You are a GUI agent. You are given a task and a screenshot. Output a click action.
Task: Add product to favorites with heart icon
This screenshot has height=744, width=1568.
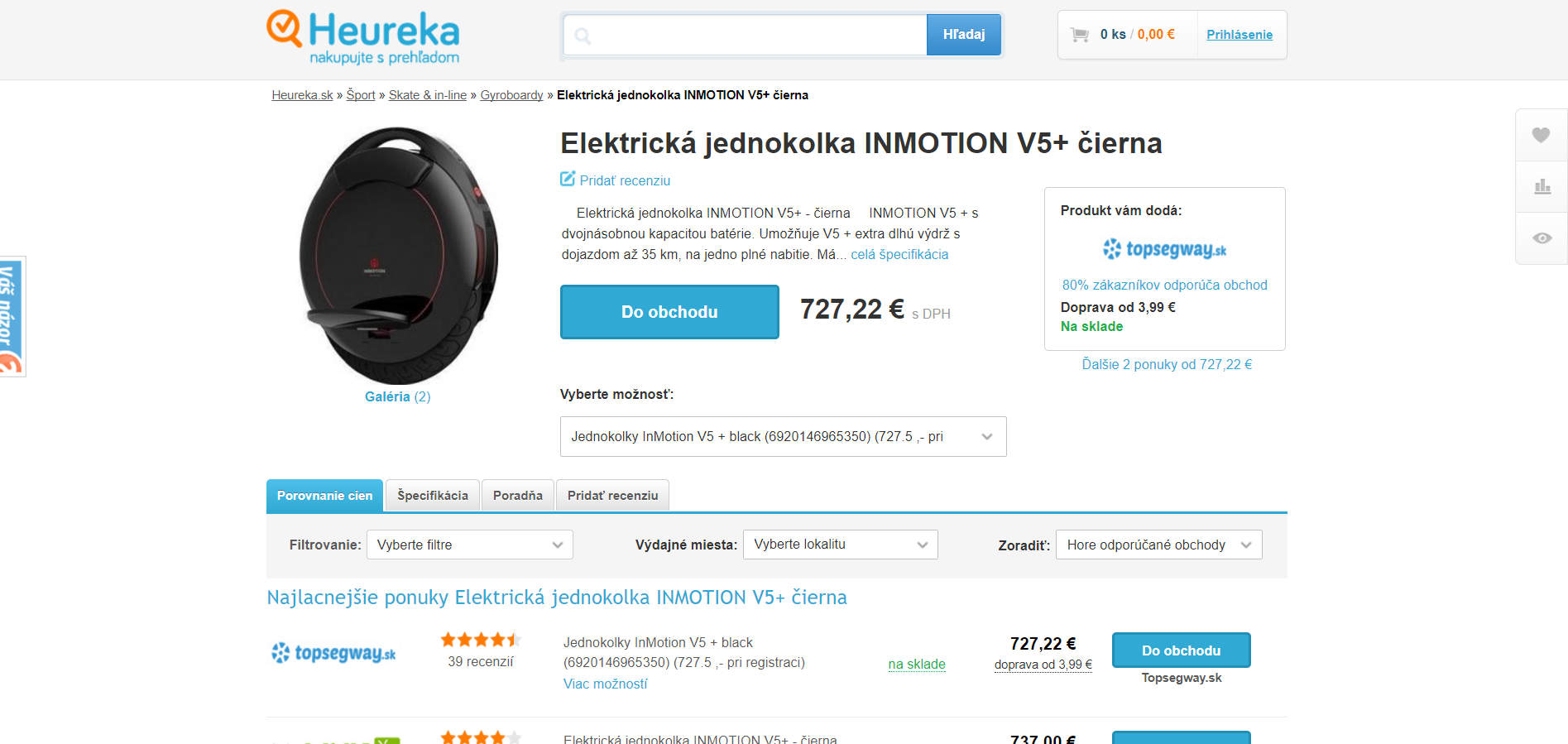1541,135
